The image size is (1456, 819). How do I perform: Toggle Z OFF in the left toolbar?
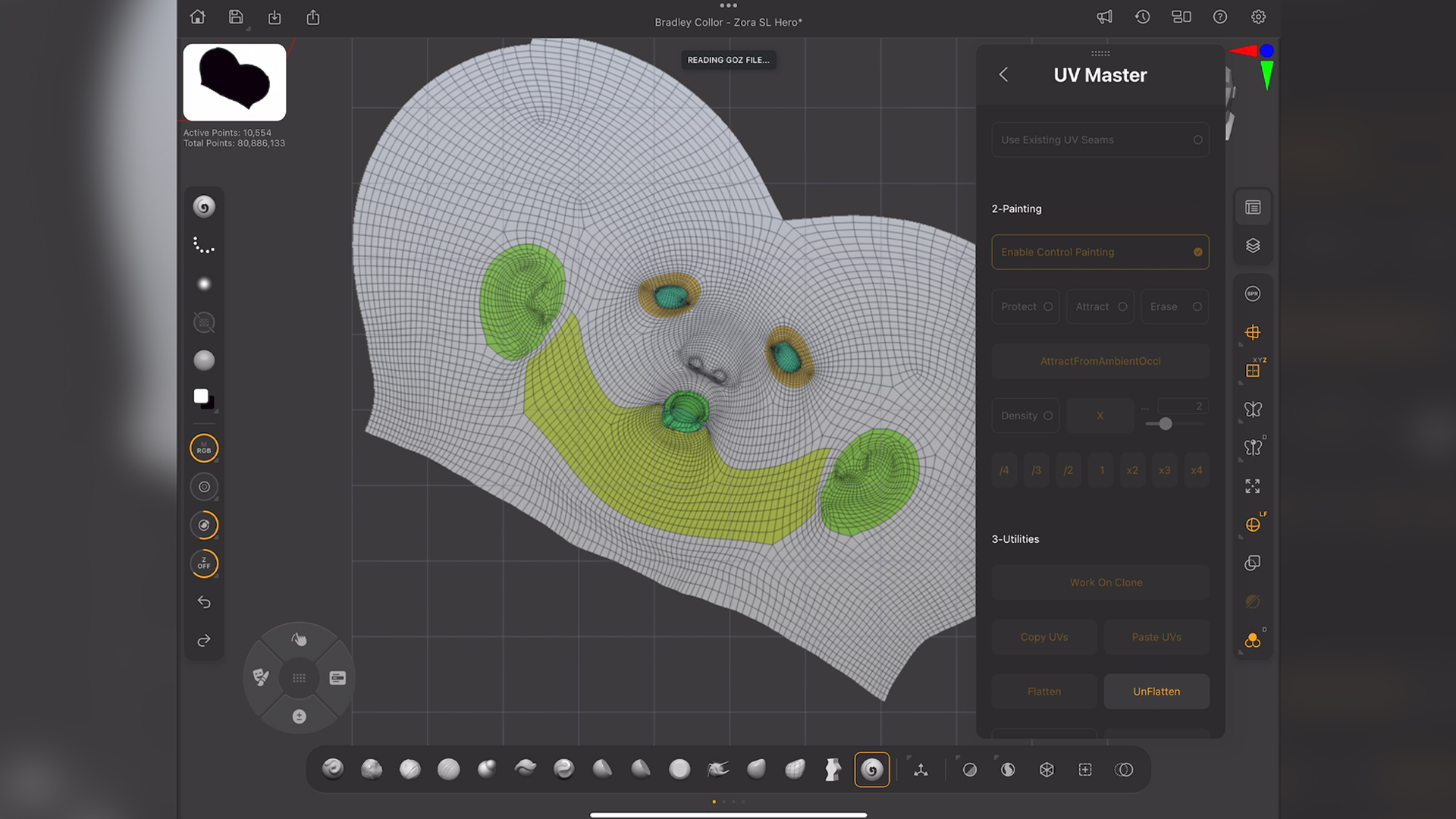(x=203, y=563)
